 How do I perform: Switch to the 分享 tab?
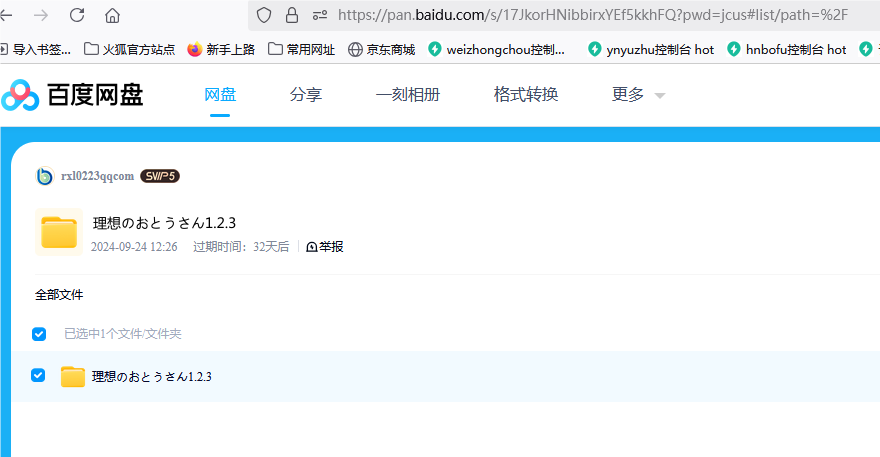[x=306, y=95]
